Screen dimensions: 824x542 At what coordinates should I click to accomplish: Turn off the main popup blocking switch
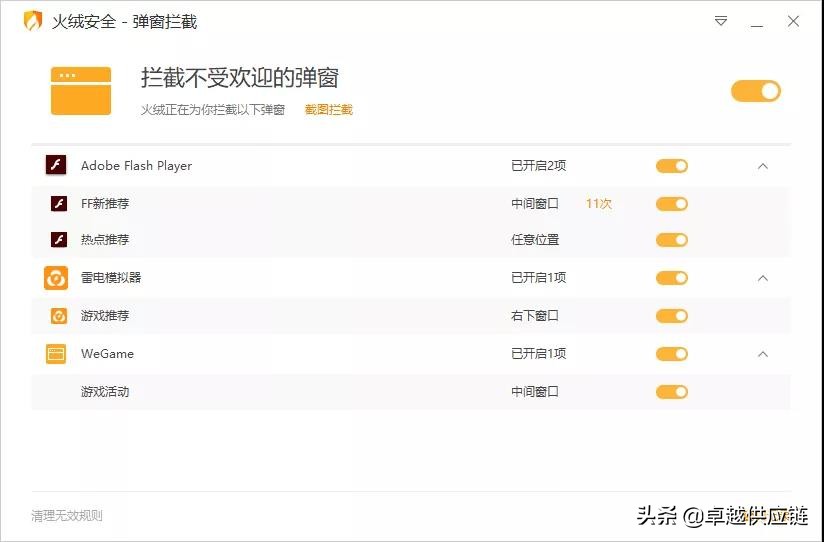coord(756,91)
